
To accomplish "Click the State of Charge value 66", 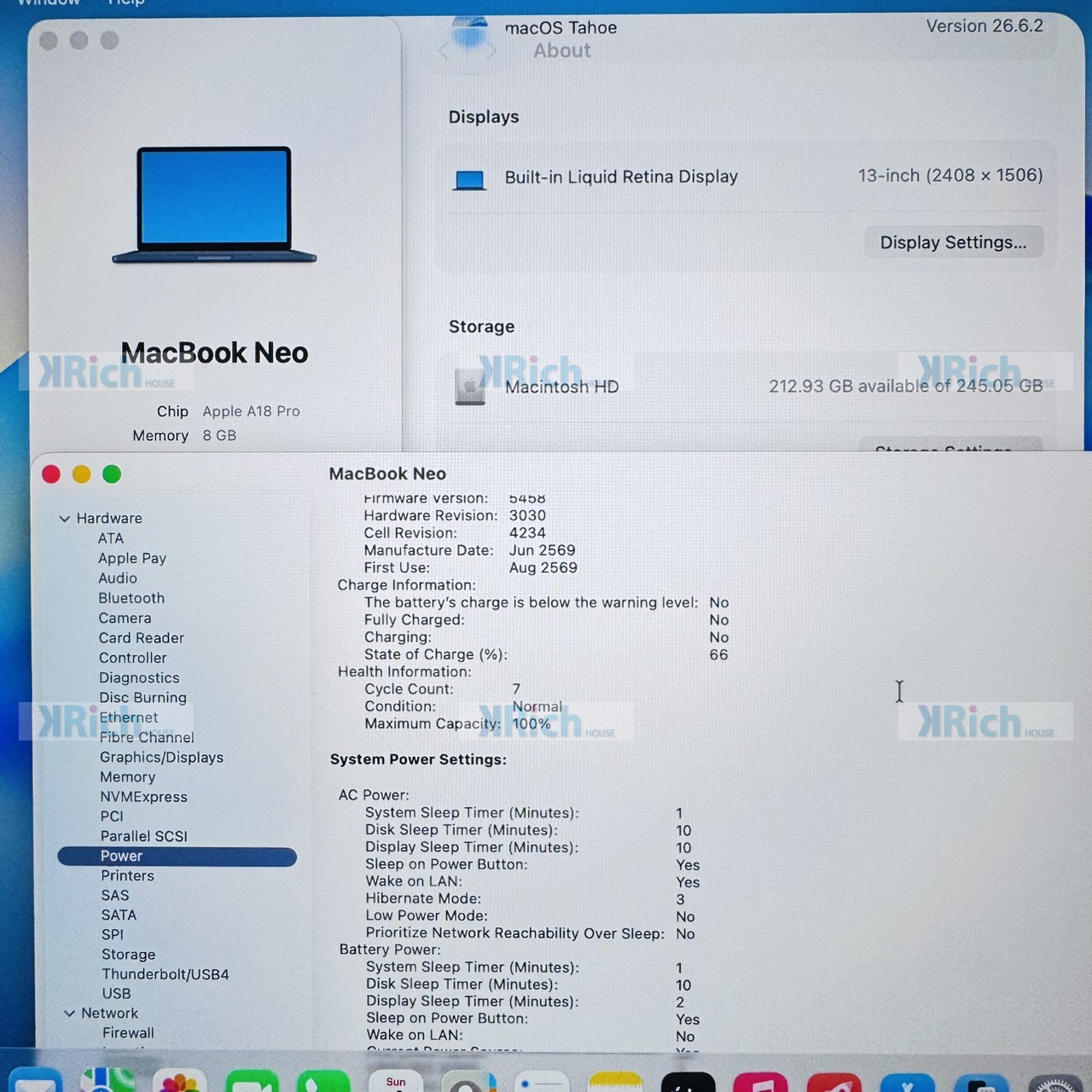I will [x=719, y=654].
